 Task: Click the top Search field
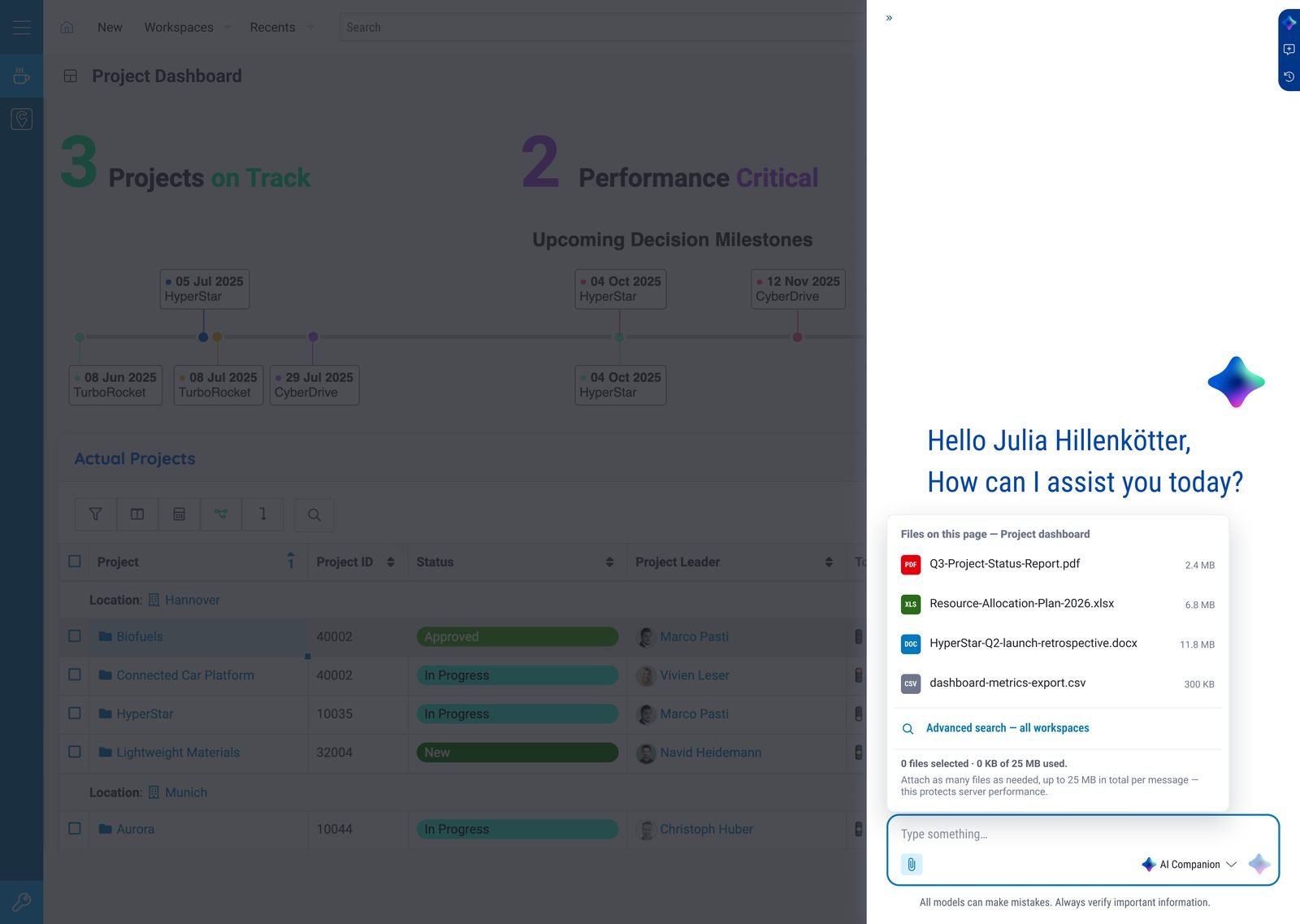coord(603,27)
